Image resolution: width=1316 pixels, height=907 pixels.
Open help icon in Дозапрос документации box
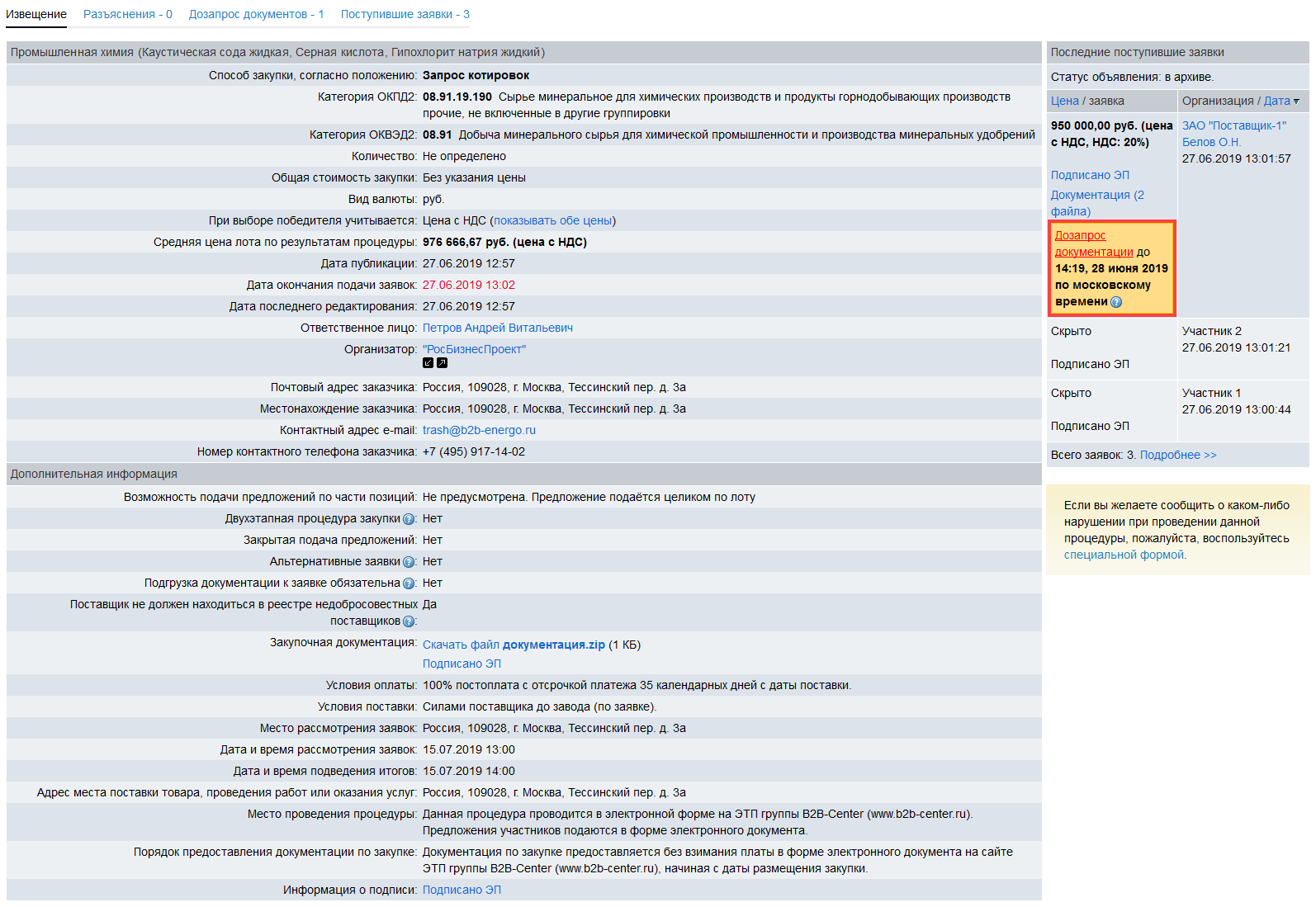coord(1116,302)
